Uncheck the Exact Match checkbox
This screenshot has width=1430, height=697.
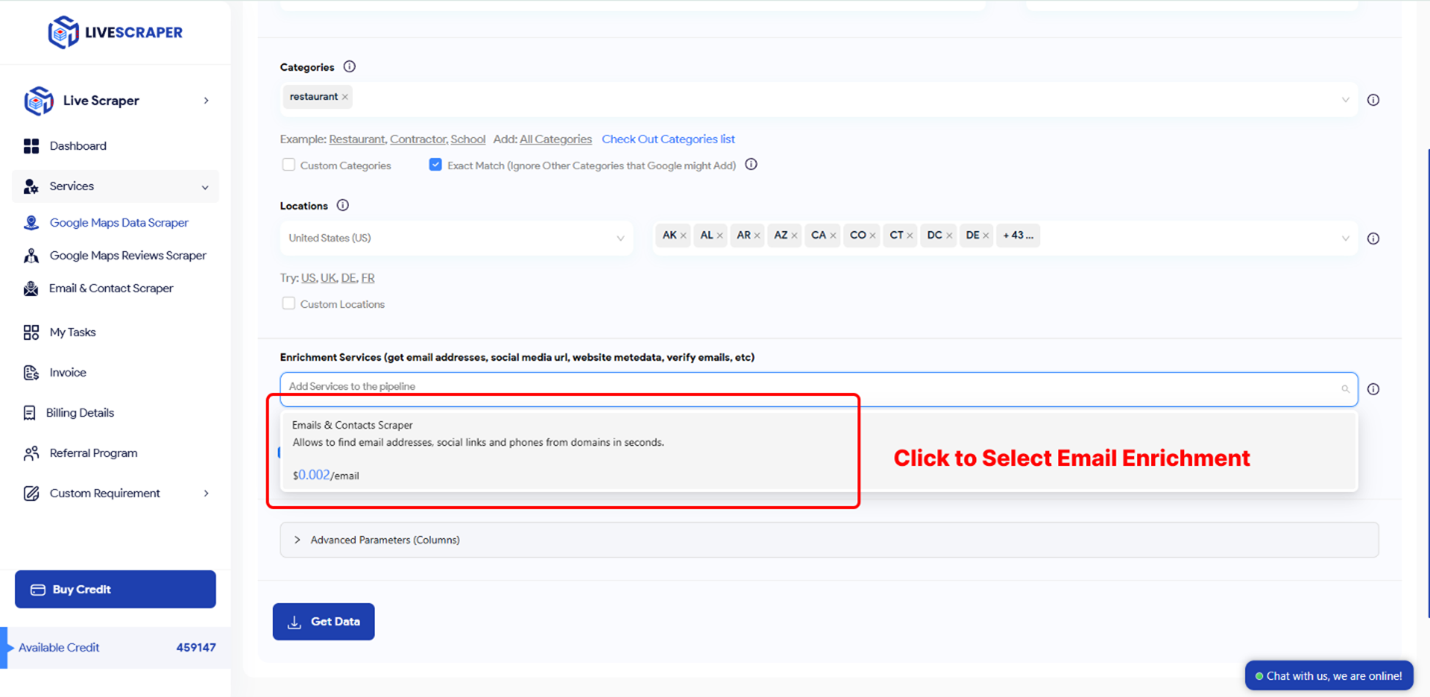pos(435,165)
